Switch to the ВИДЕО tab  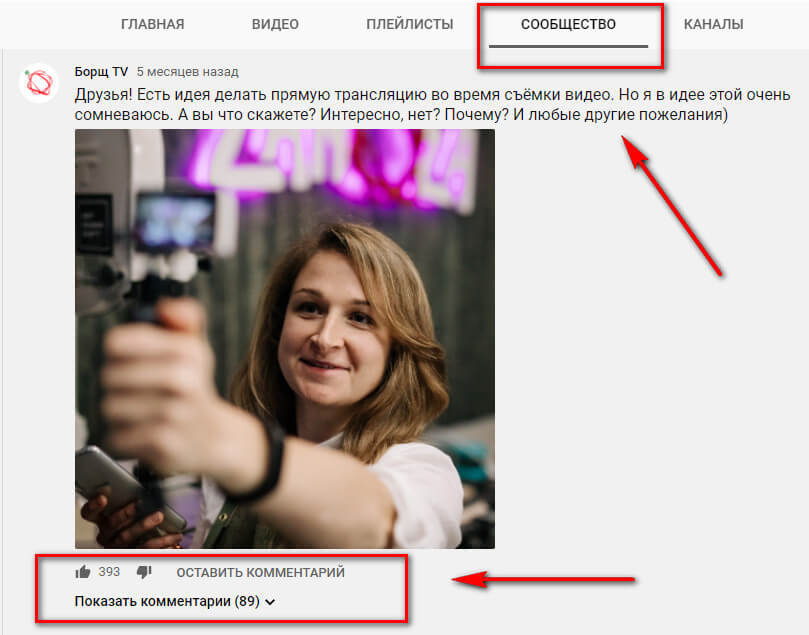(x=275, y=24)
